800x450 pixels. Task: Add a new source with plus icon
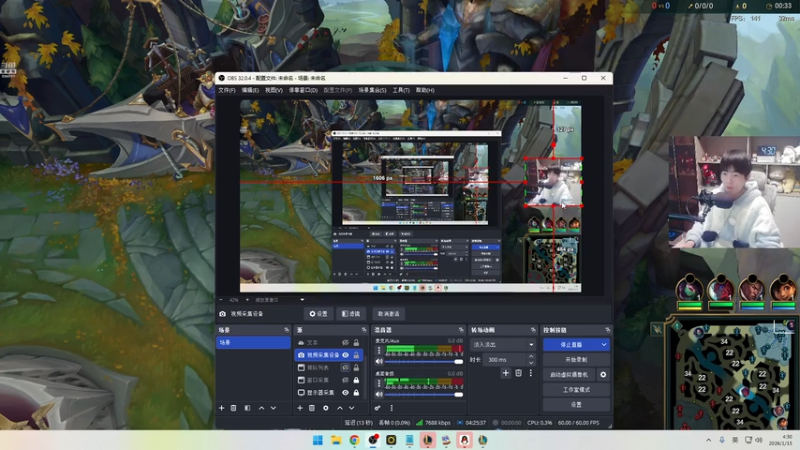[x=300, y=408]
